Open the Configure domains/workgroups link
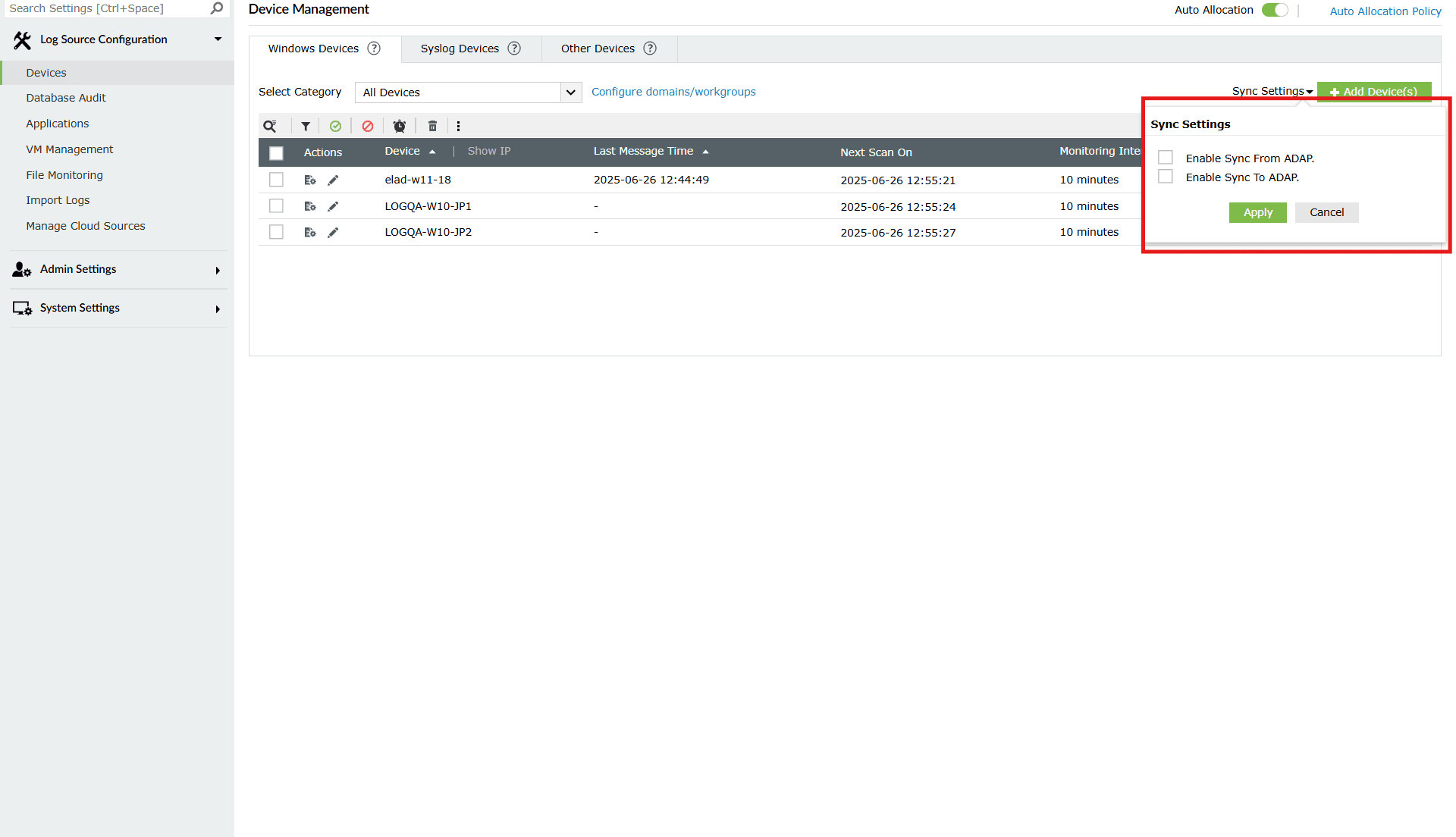Screen dimensions: 1456x837 click(673, 92)
